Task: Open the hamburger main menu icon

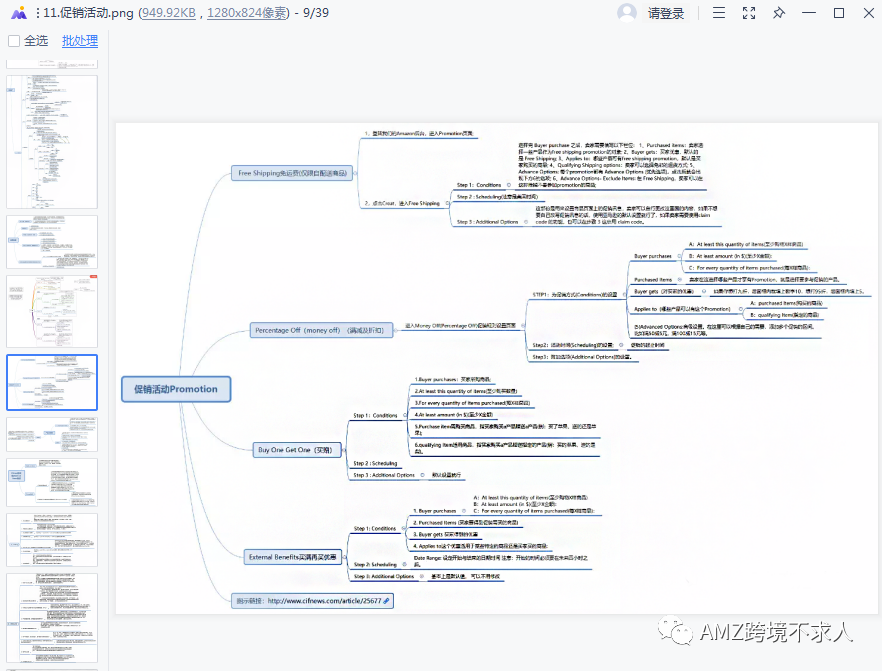Action: (x=719, y=13)
